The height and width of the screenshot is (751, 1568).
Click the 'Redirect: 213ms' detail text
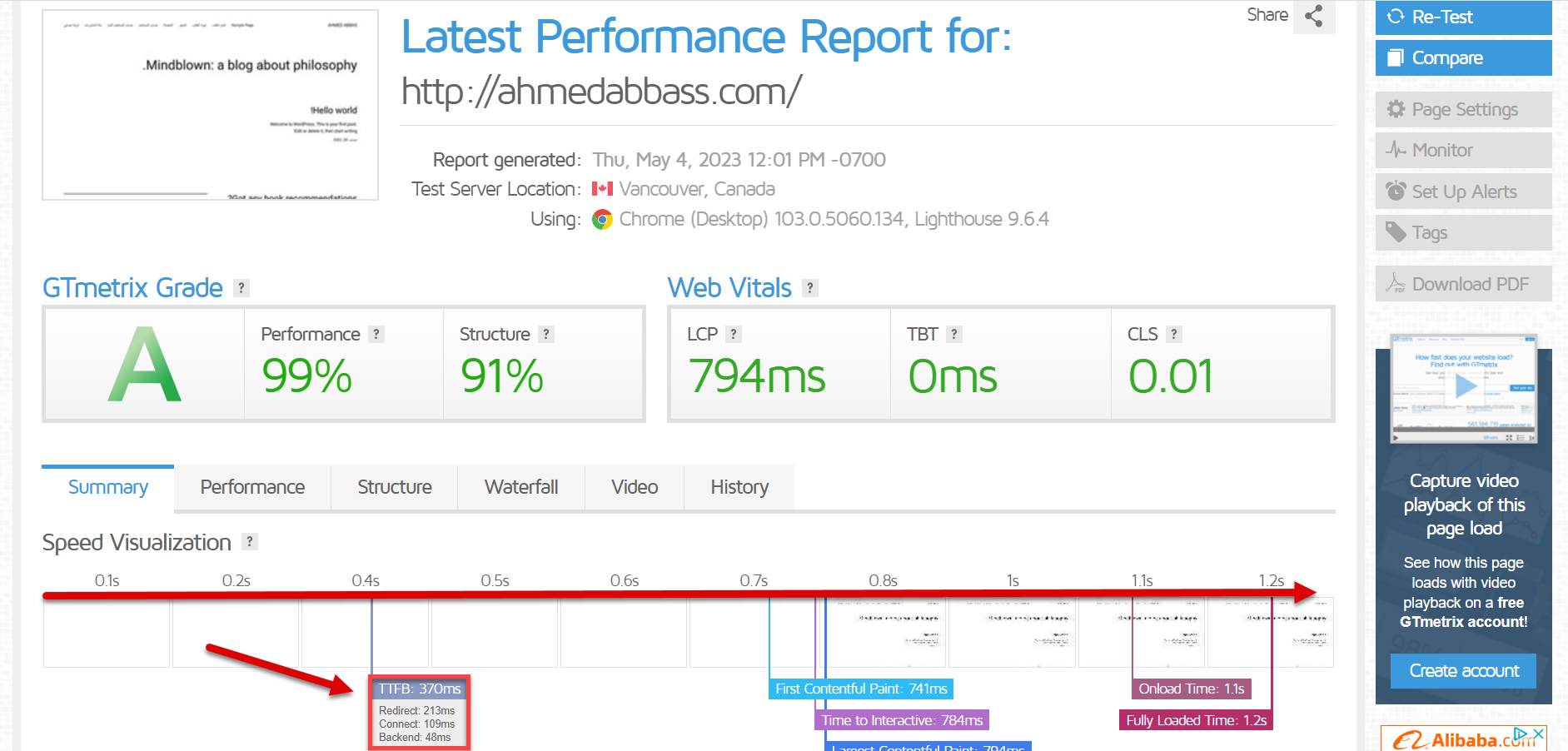(417, 710)
